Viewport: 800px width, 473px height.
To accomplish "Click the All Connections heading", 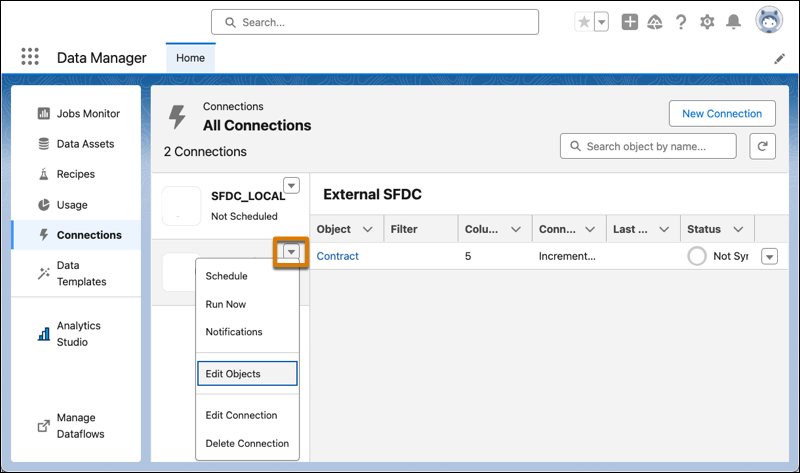I will point(257,126).
